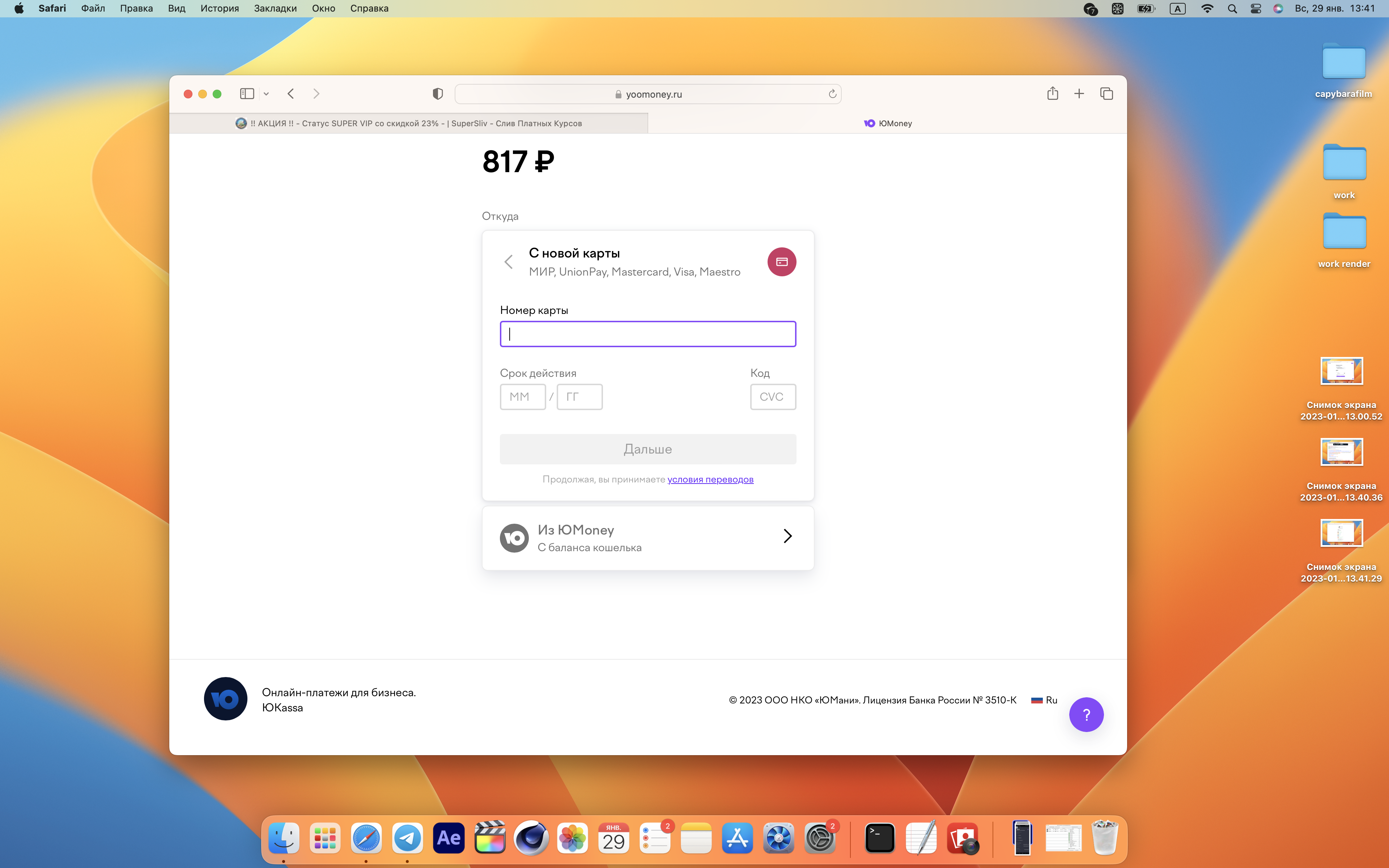Open Spotlight search in the menu bar
Image resolution: width=1389 pixels, height=868 pixels.
coord(1232,9)
